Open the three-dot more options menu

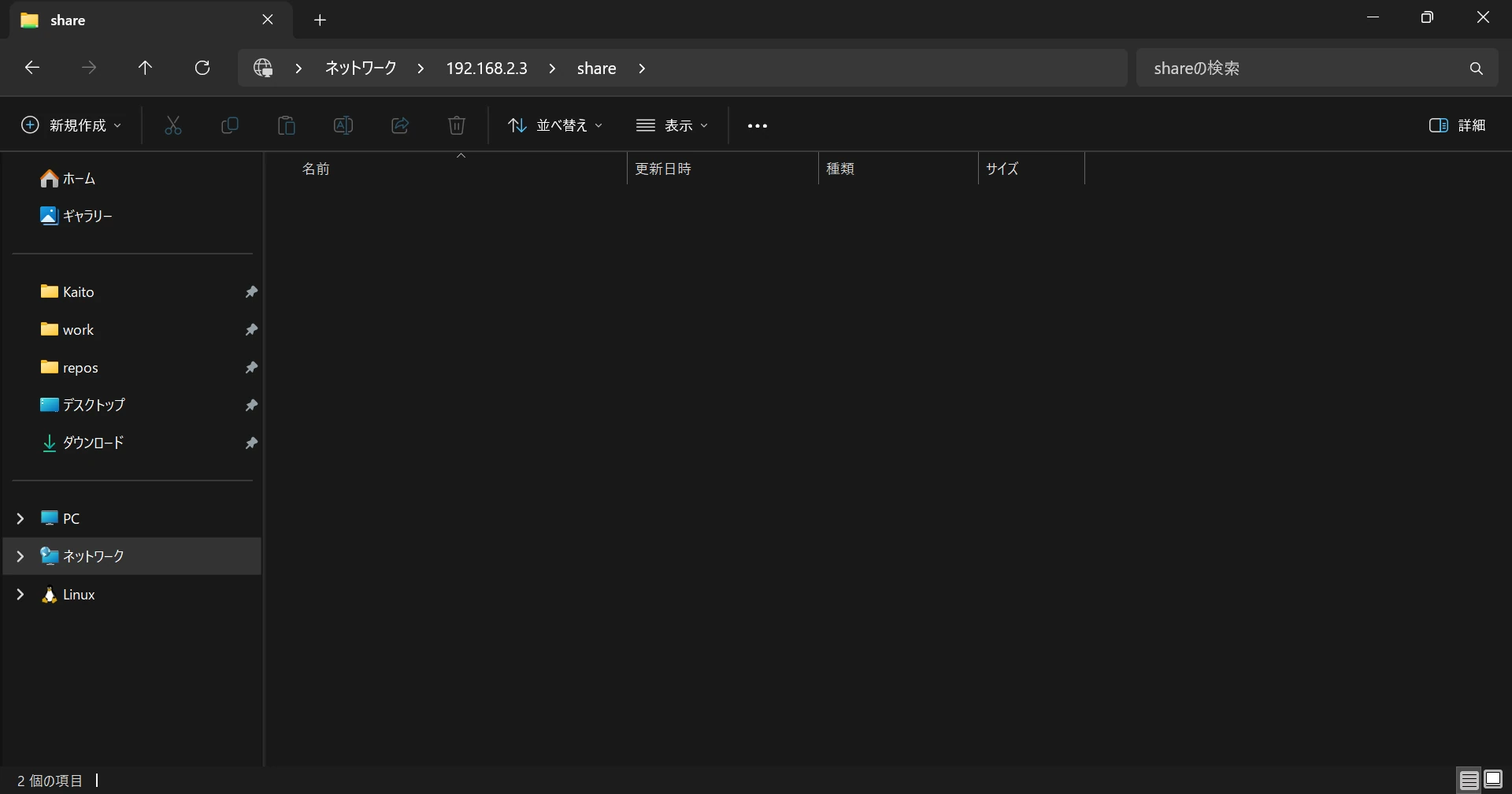758,126
